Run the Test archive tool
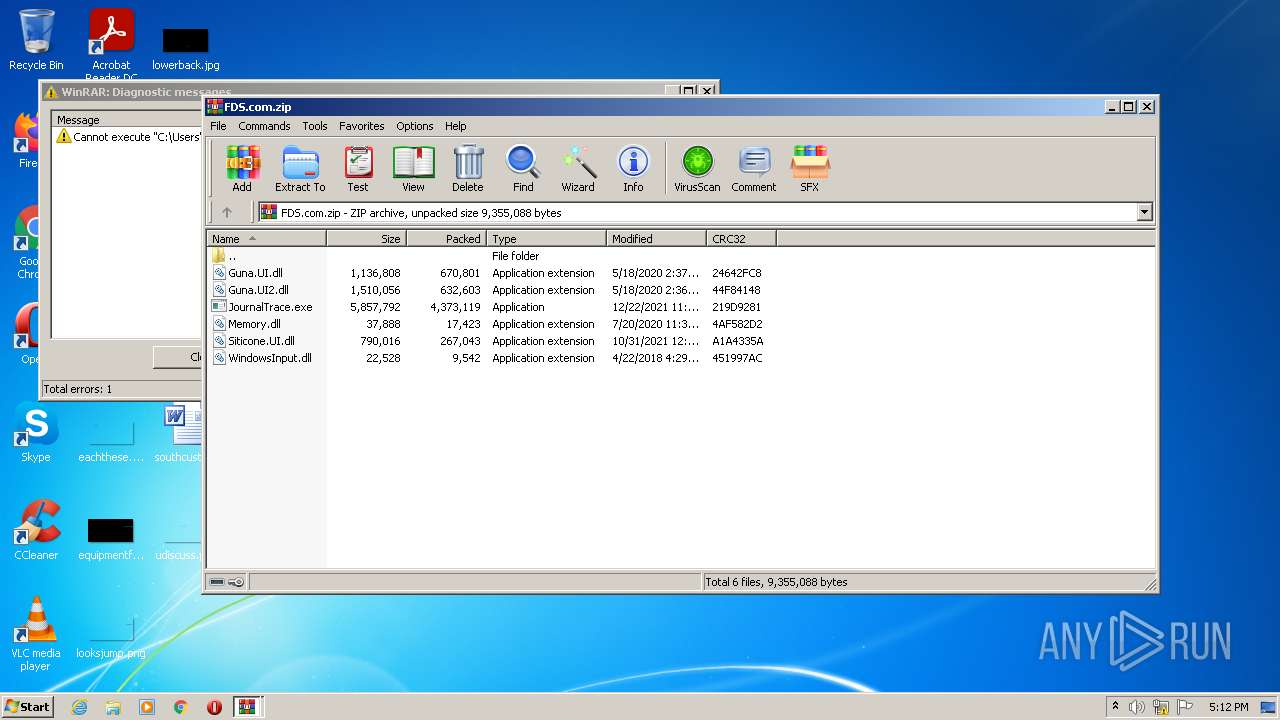The image size is (1280, 720). (357, 168)
